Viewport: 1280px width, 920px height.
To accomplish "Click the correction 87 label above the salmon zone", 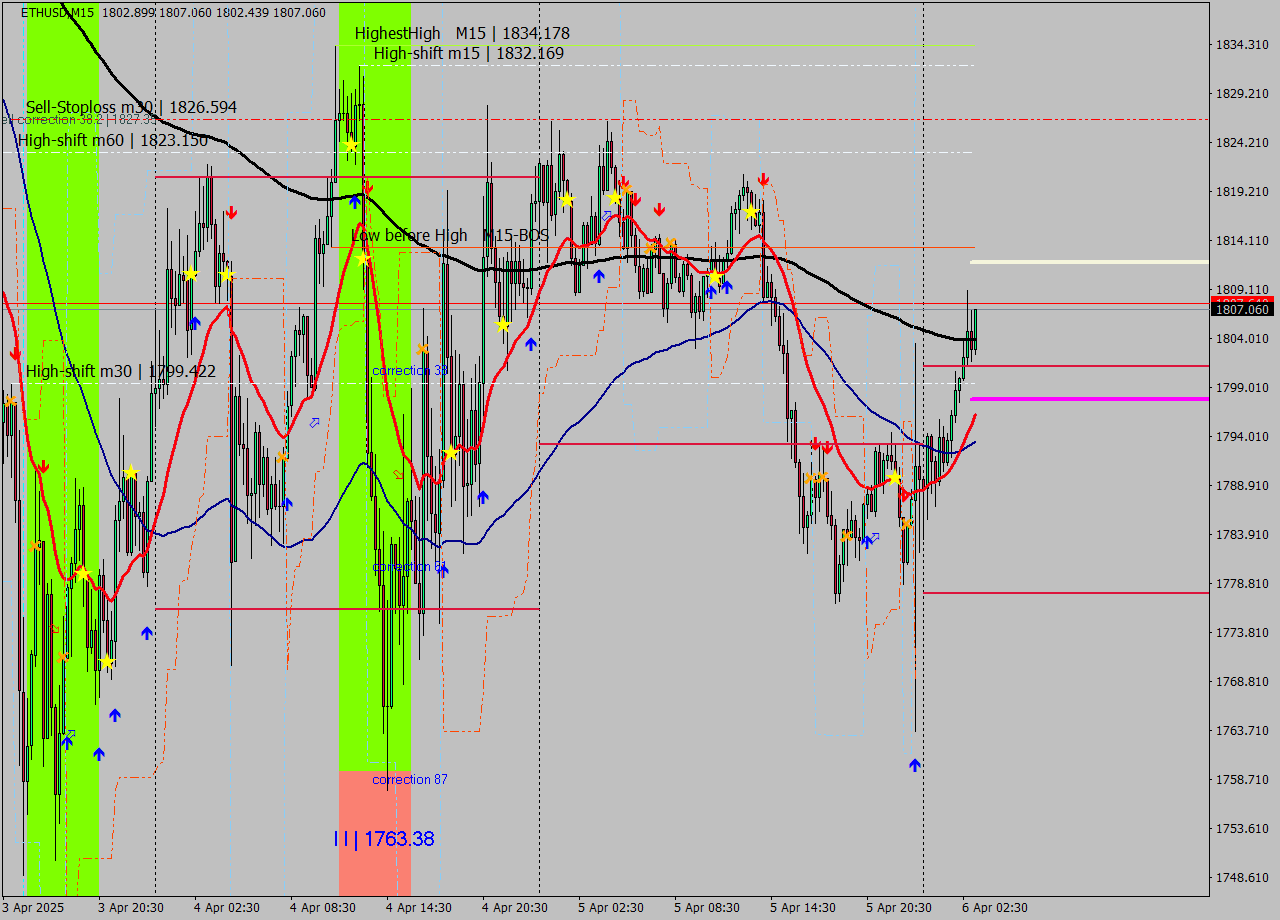I will [411, 779].
